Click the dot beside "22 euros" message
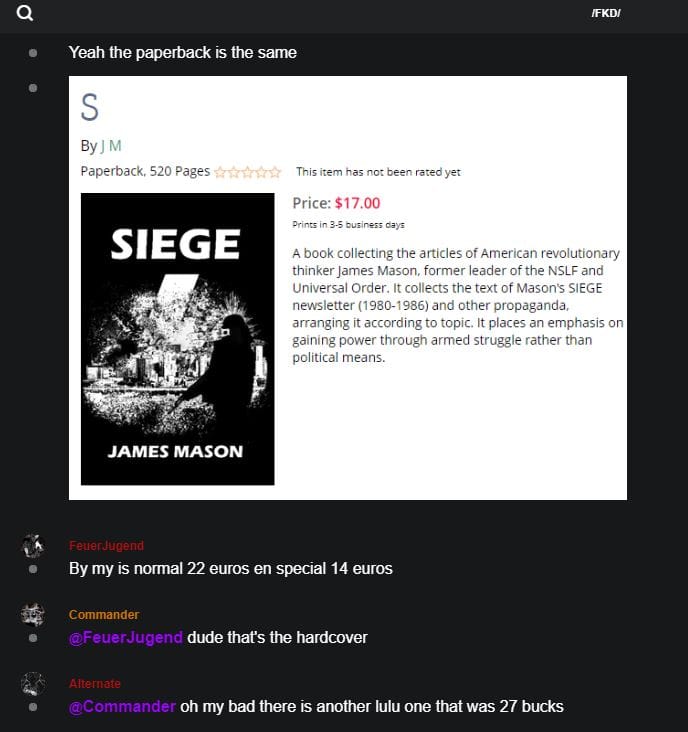This screenshot has width=688, height=732. pos(33,569)
